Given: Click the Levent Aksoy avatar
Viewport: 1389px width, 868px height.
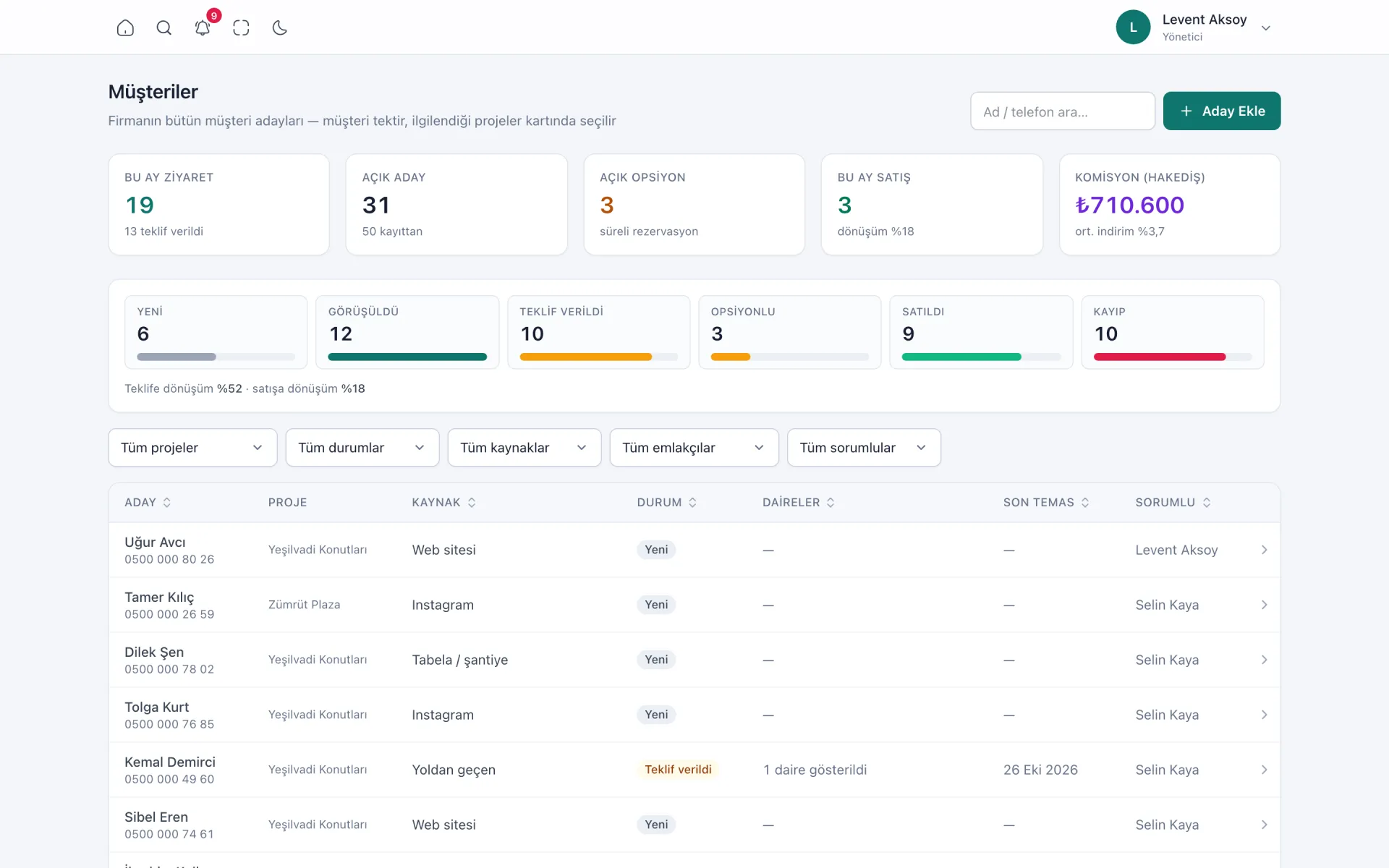Looking at the screenshot, I should point(1133,27).
